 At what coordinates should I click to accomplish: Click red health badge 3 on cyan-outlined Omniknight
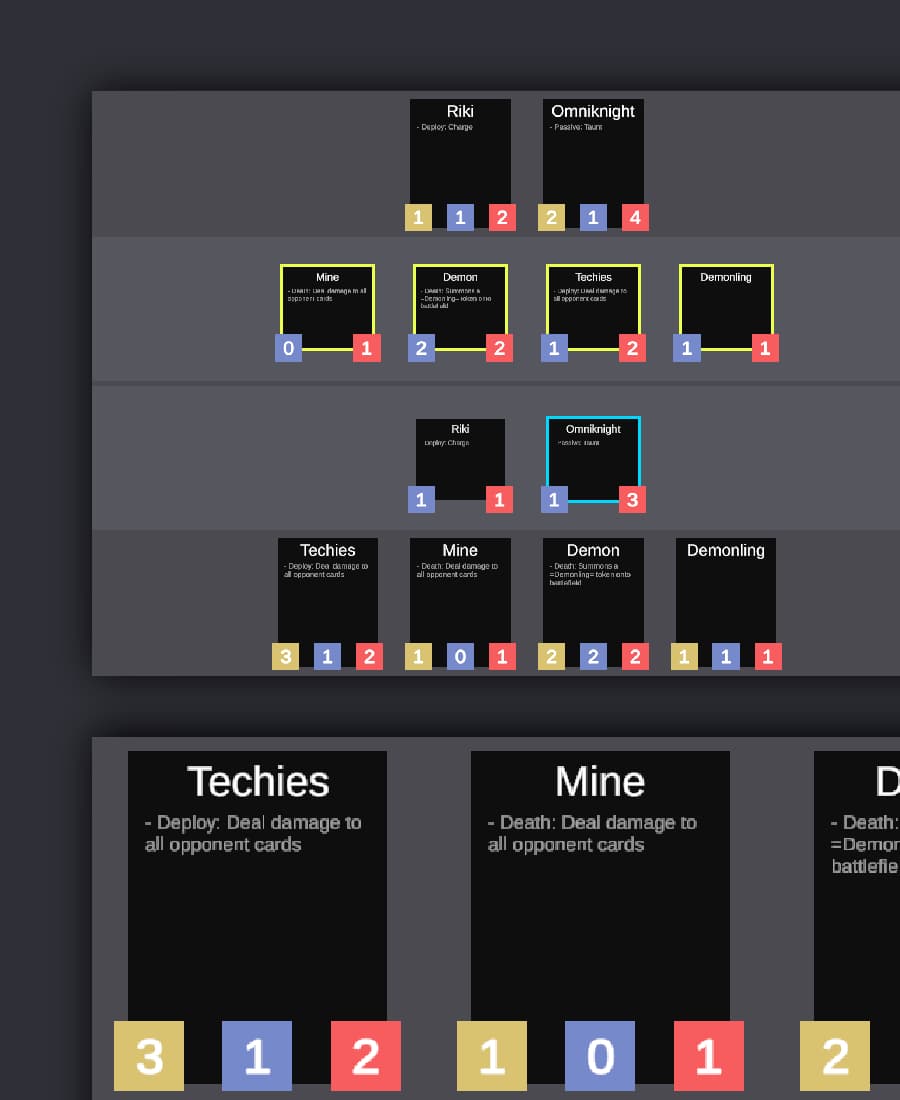coord(632,499)
